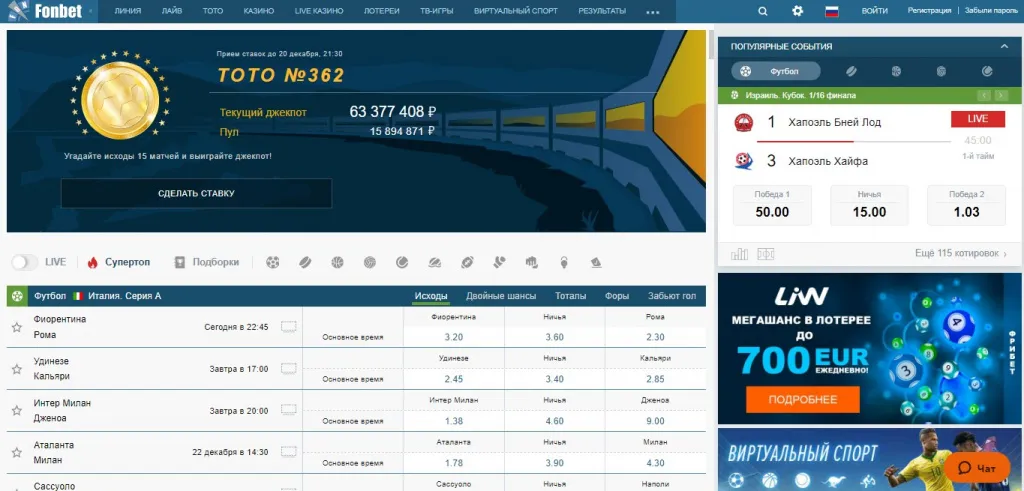This screenshot has height=491, width=1024.
Task: Select Интер Милан win odds 1.38
Action: pos(453,421)
